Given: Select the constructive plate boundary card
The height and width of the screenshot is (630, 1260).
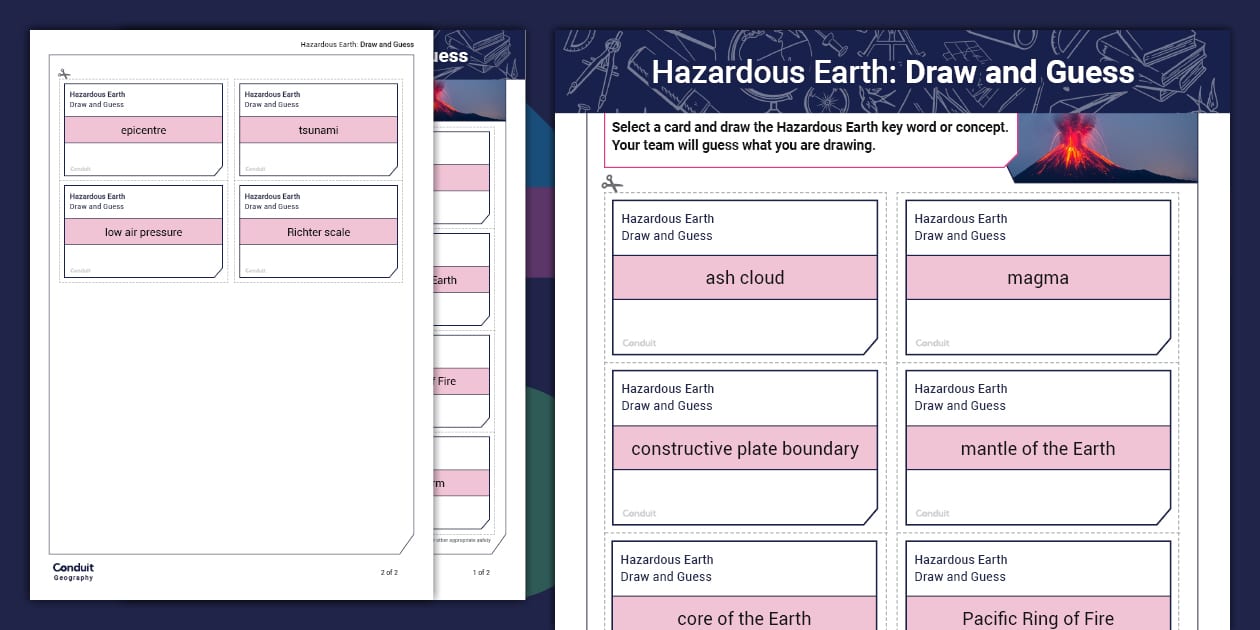Looking at the screenshot, I should coord(744,448).
